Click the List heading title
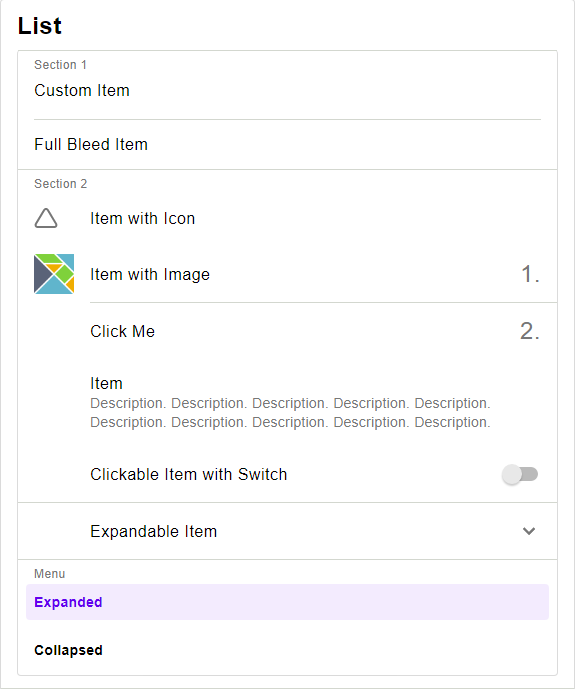 [40, 25]
